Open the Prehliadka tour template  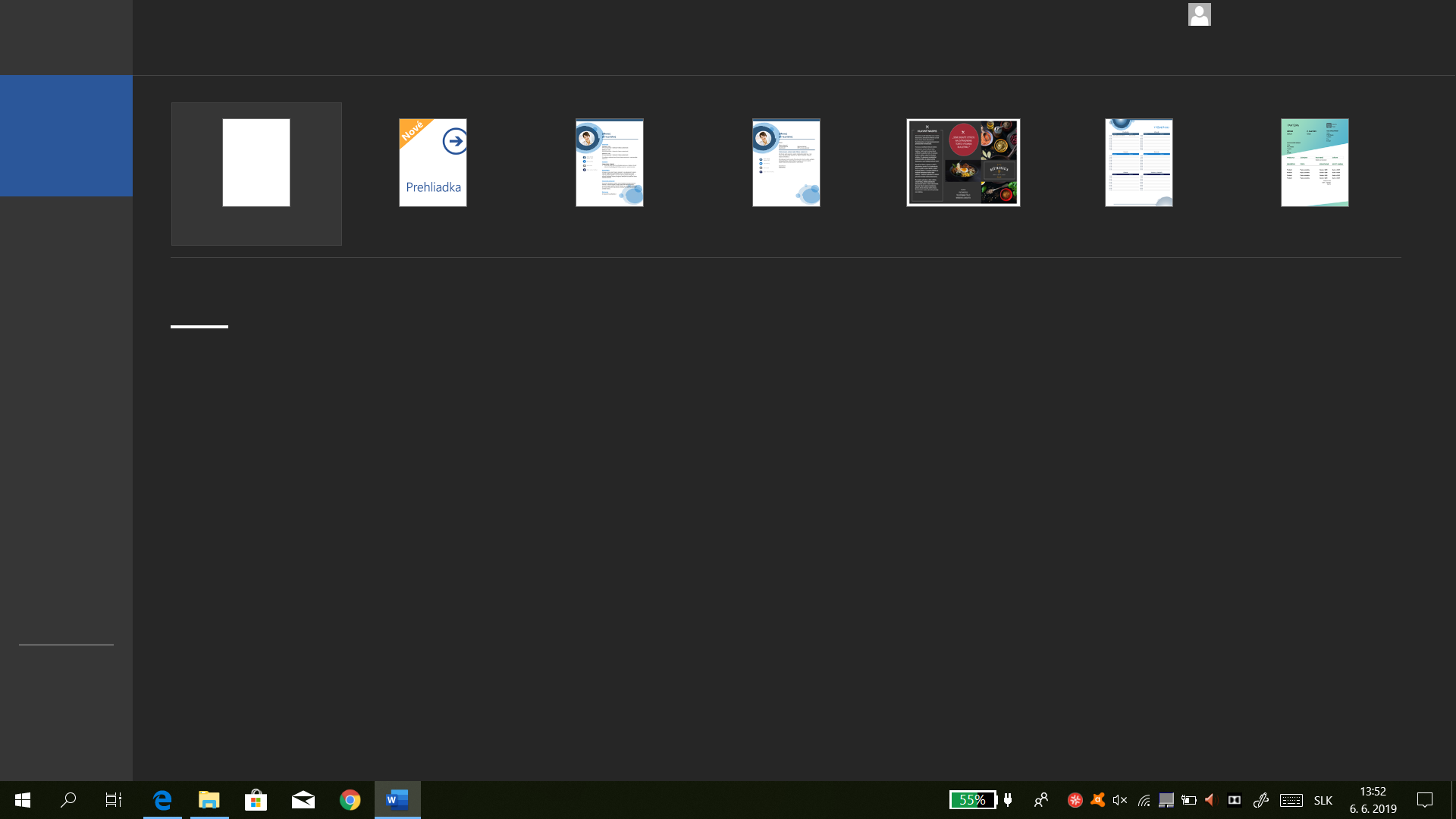coord(433,163)
